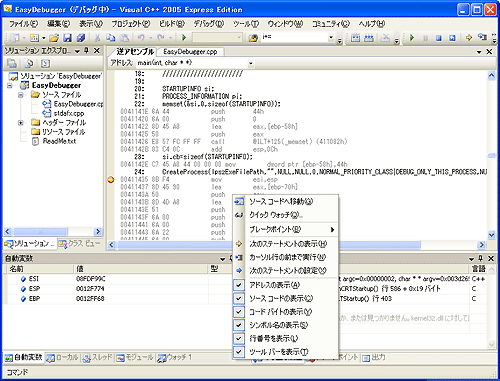Open the 'ファイル' menu in menu bar
This screenshot has width=500, height=381.
[23, 24]
